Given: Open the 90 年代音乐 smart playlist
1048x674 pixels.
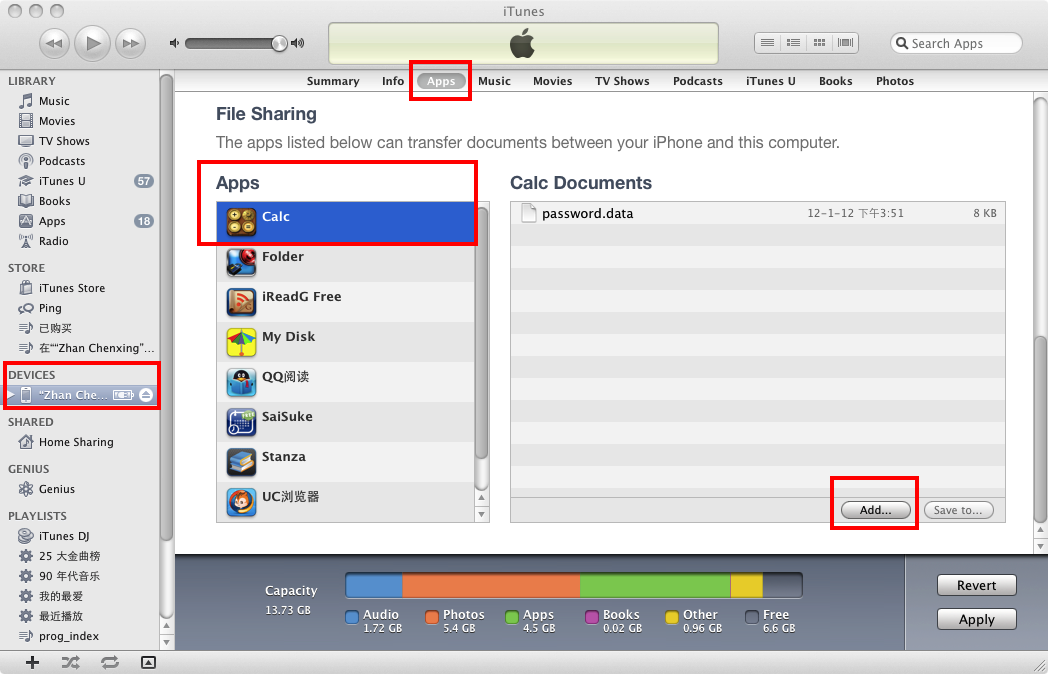Looking at the screenshot, I should pyautogui.click(x=80, y=576).
